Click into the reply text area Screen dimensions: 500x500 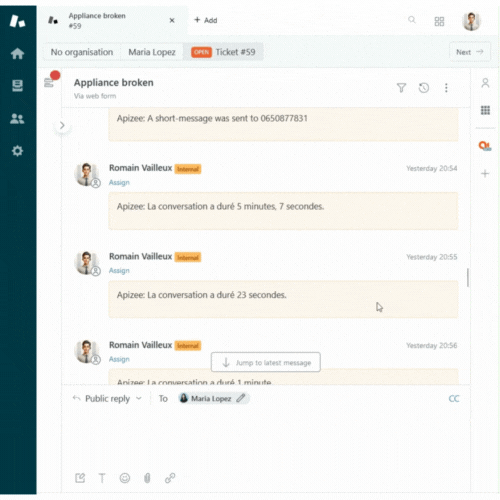tap(266, 437)
